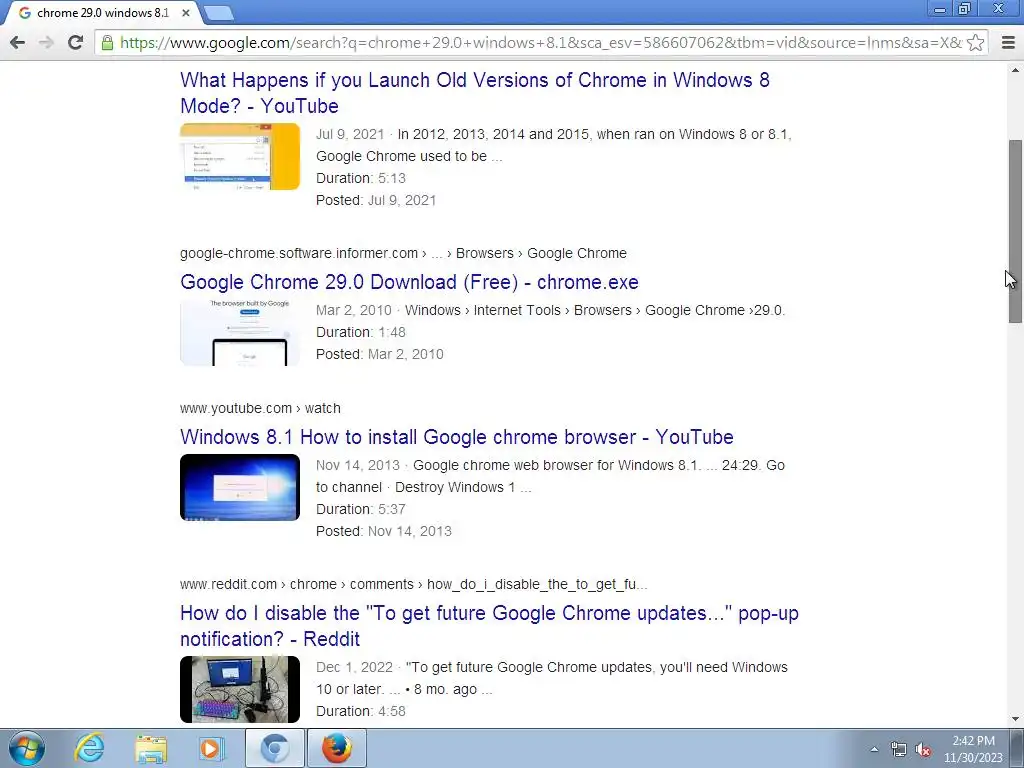Open Firefox from the taskbar
1024x768 pixels.
(336, 748)
